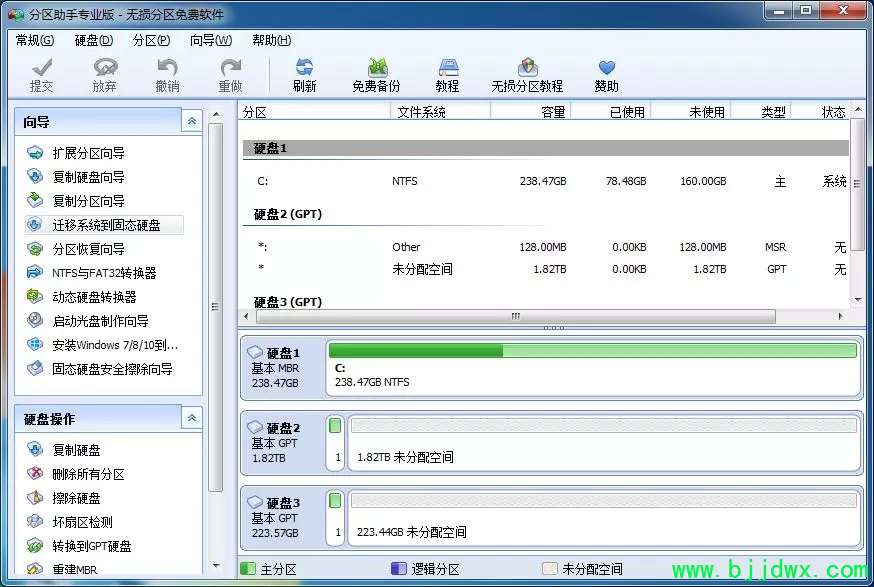Select 硬盘3 基本 GPT disk label
Viewport: 874px width, 587px height.
click(283, 517)
